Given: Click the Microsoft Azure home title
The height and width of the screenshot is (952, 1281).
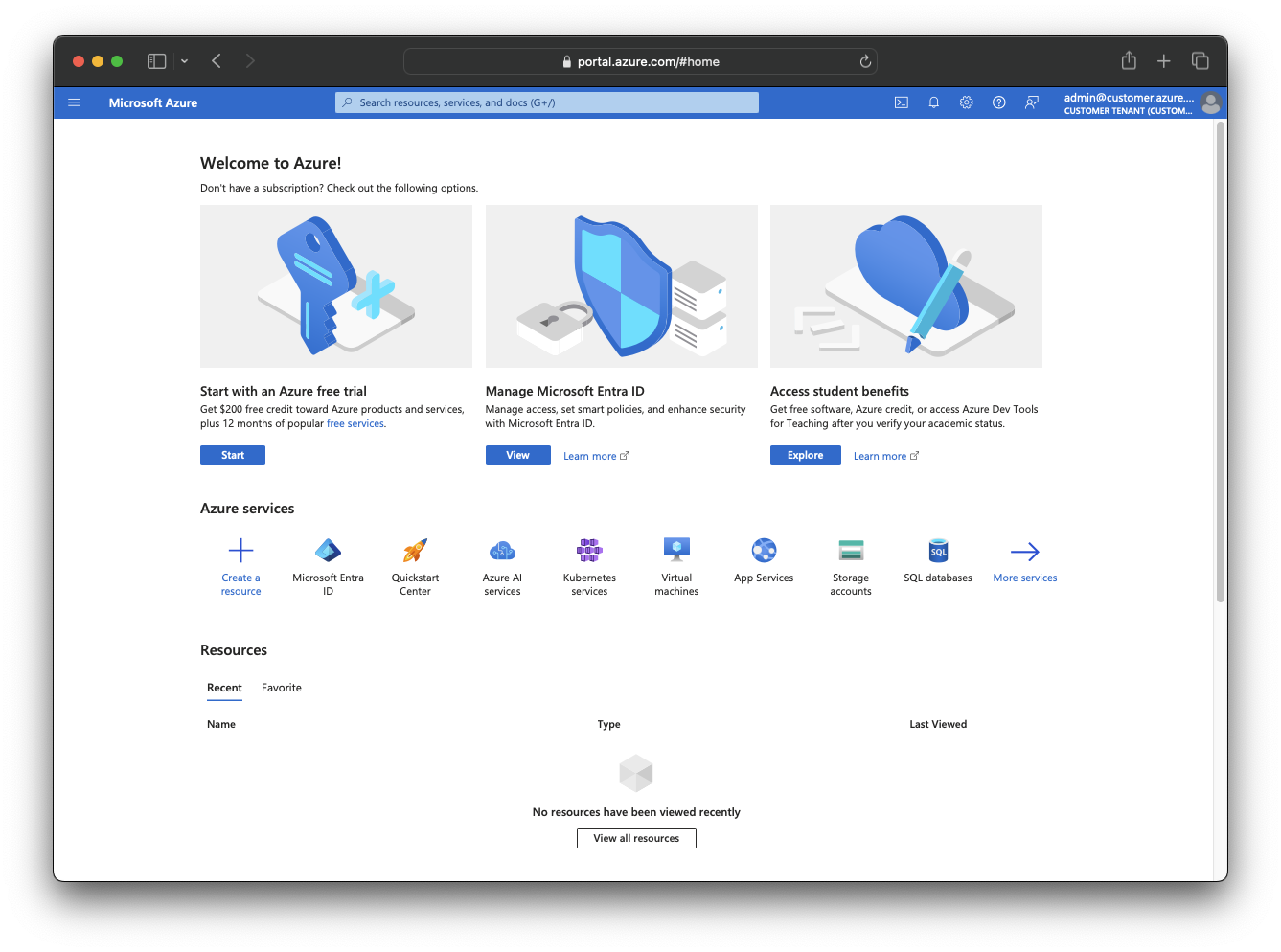Looking at the screenshot, I should pos(153,102).
